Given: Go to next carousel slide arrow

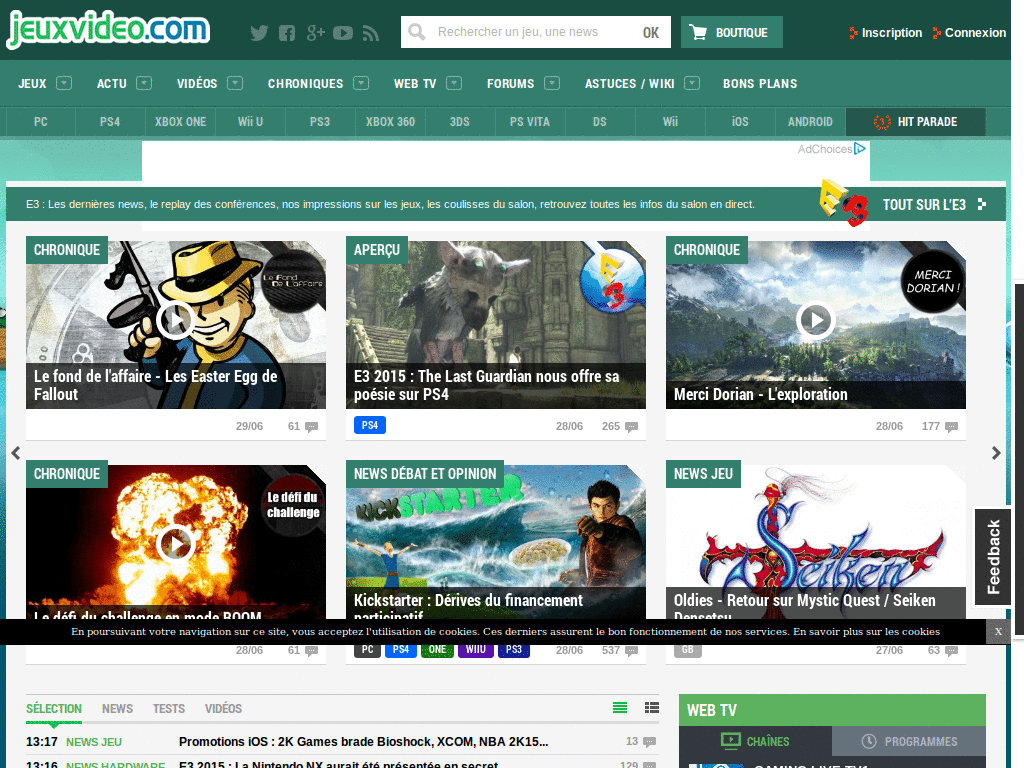Looking at the screenshot, I should click(x=996, y=453).
